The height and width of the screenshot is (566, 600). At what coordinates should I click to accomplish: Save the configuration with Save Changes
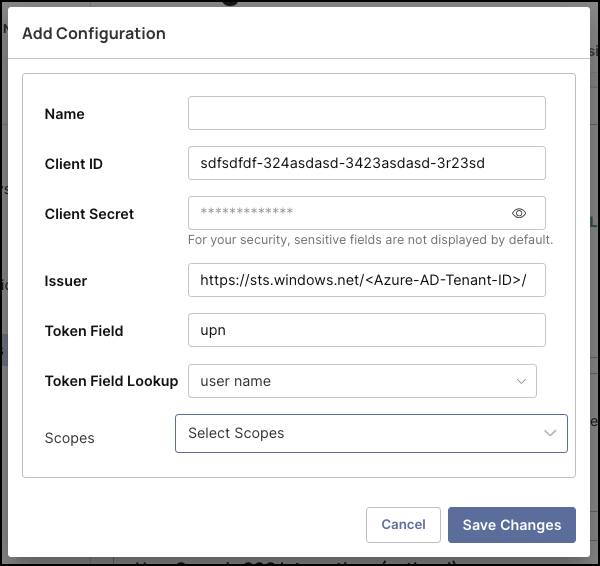(511, 525)
